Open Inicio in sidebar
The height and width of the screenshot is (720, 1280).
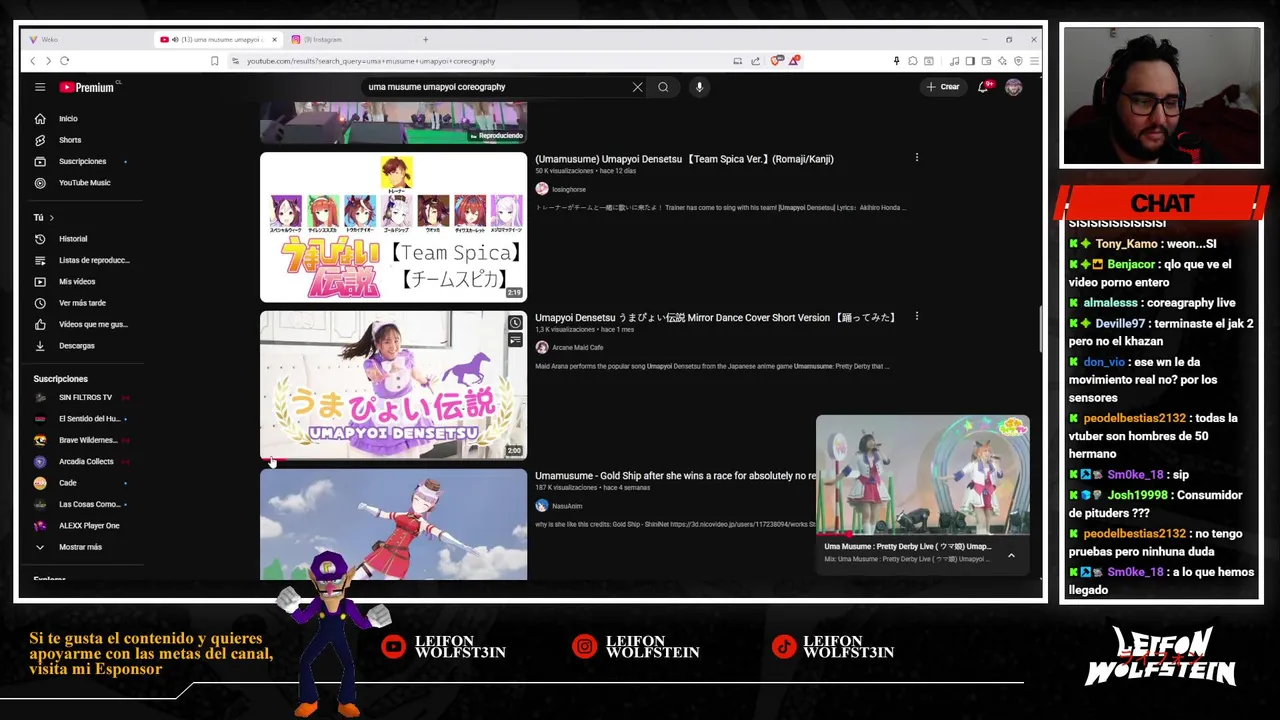point(68,119)
